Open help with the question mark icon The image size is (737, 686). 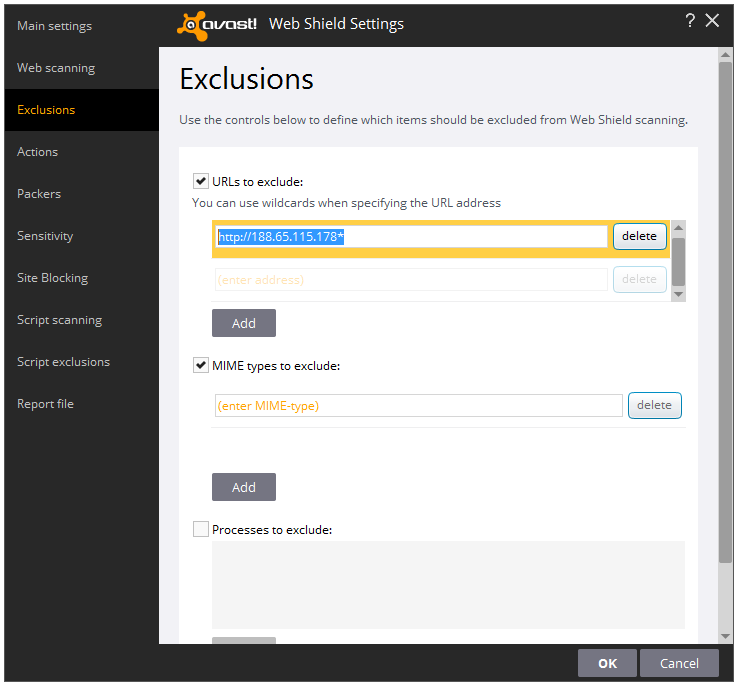coord(690,20)
